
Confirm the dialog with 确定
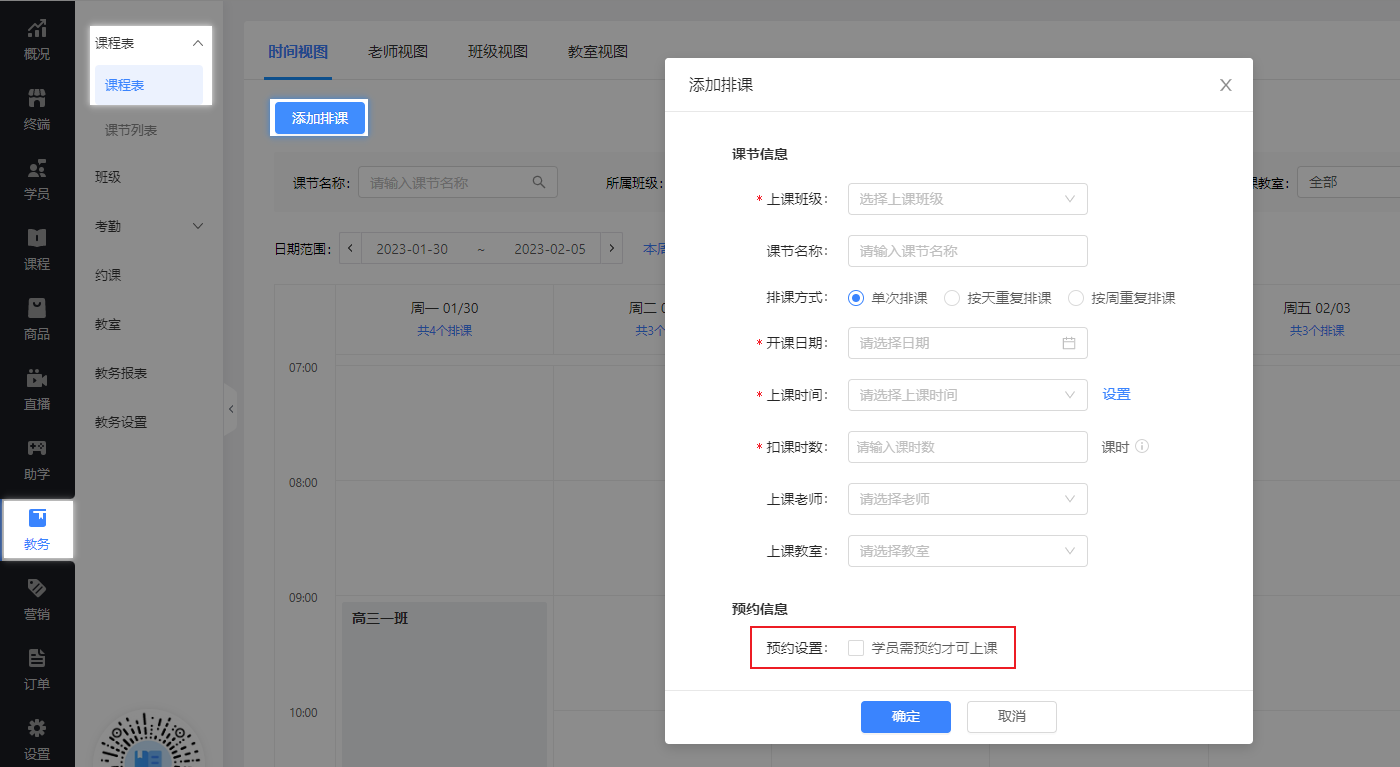coord(906,716)
